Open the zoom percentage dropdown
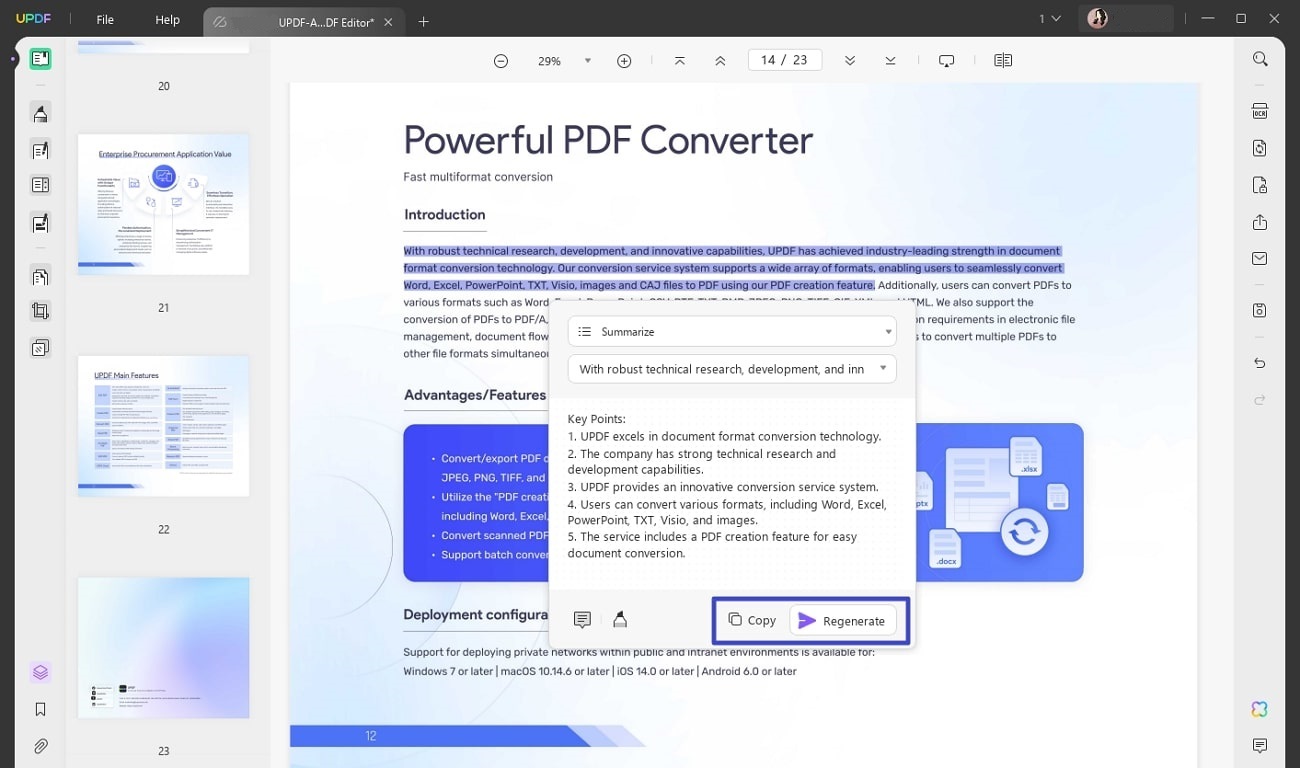This screenshot has height=768, width=1300. click(x=587, y=60)
